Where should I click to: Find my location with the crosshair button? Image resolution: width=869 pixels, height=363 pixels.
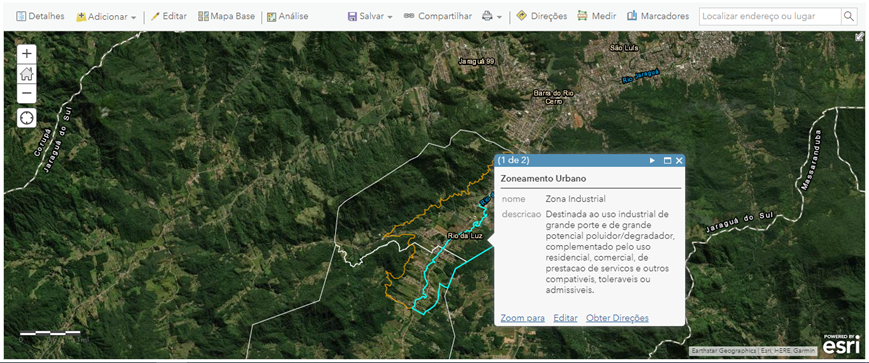(27, 118)
